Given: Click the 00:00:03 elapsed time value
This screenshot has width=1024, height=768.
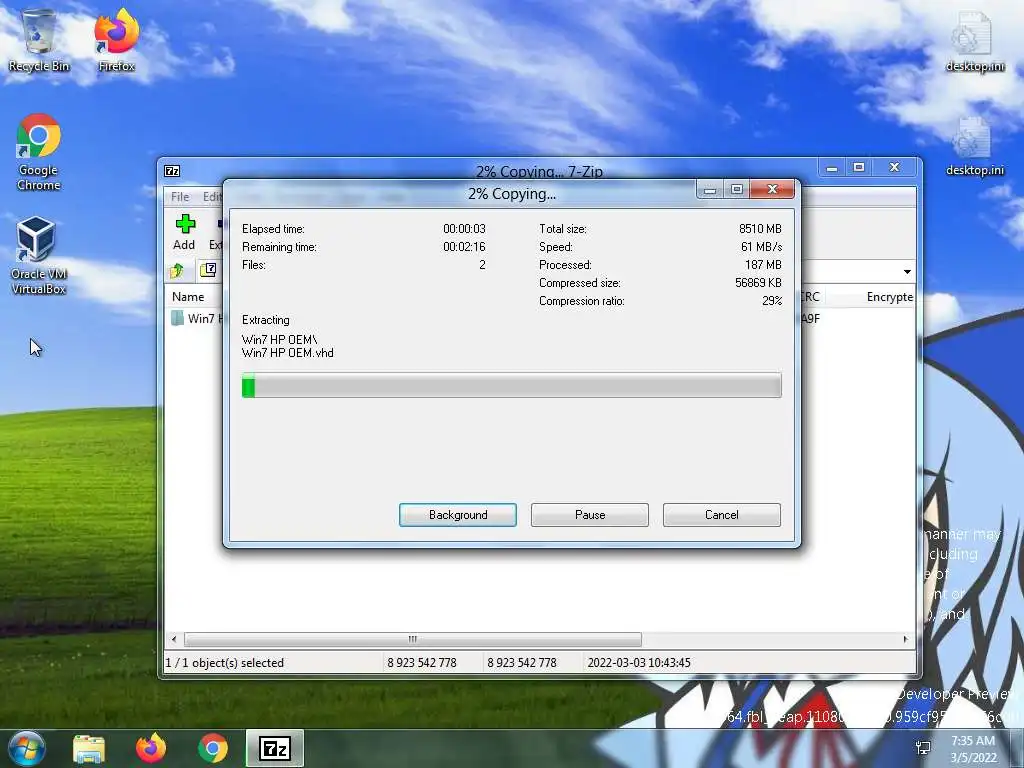Looking at the screenshot, I should [x=464, y=229].
